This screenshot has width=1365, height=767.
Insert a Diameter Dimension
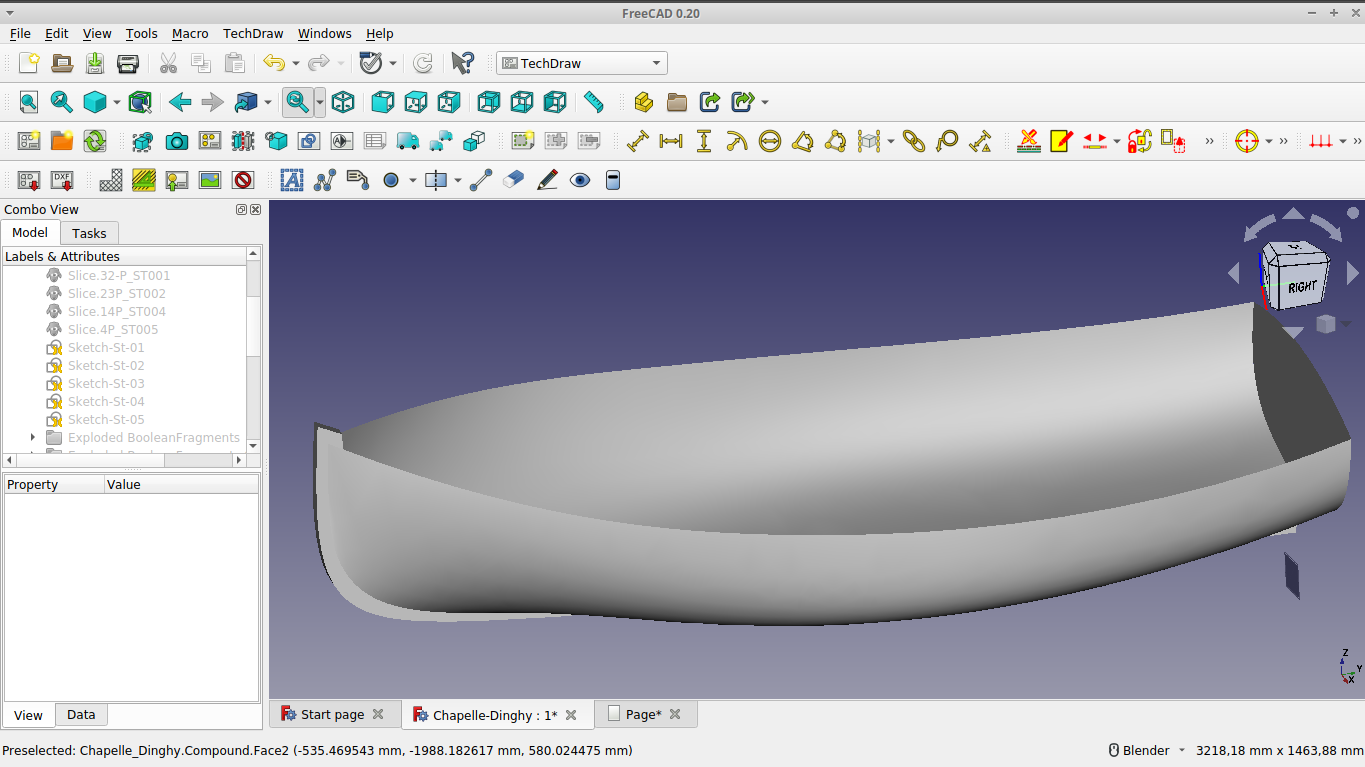pos(770,141)
